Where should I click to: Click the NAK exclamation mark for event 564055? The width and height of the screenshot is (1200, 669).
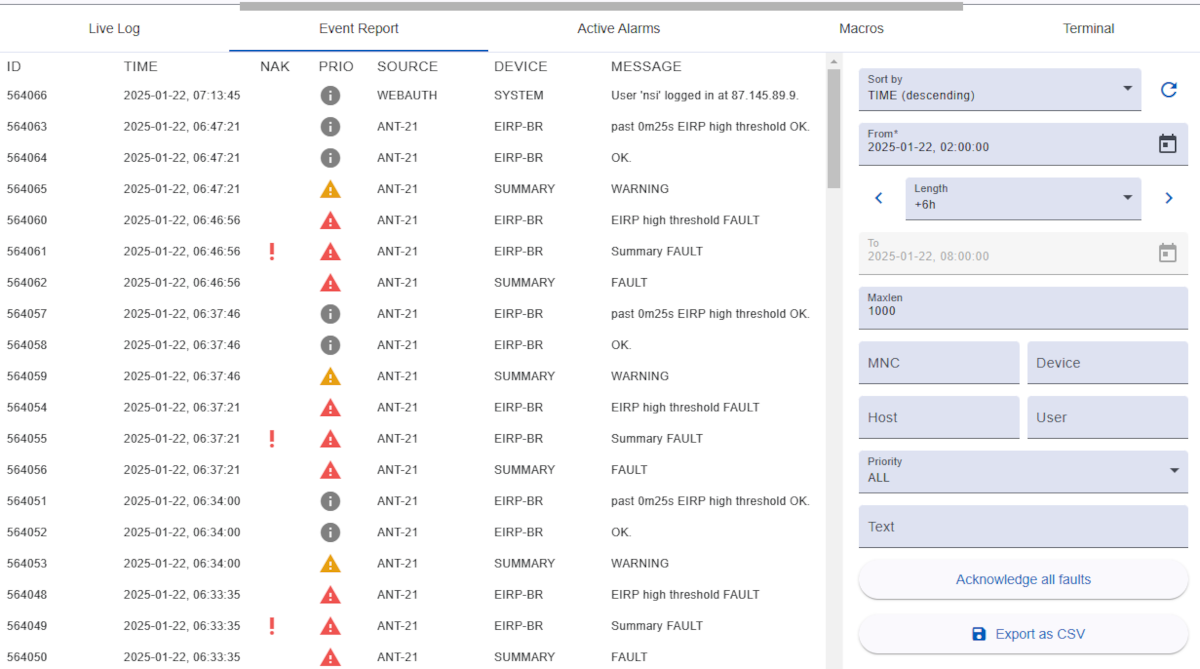coord(272,438)
